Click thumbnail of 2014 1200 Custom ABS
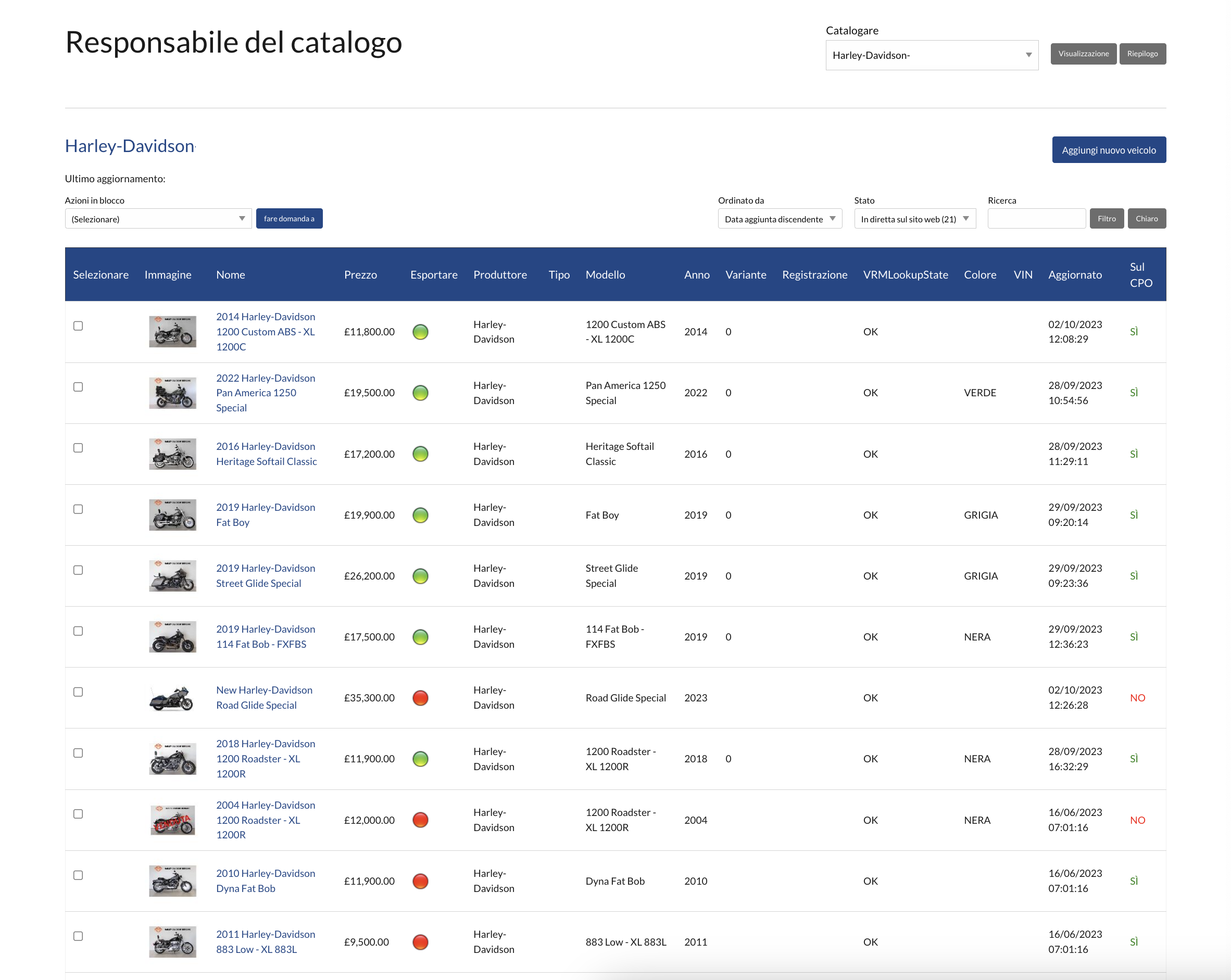 click(172, 332)
